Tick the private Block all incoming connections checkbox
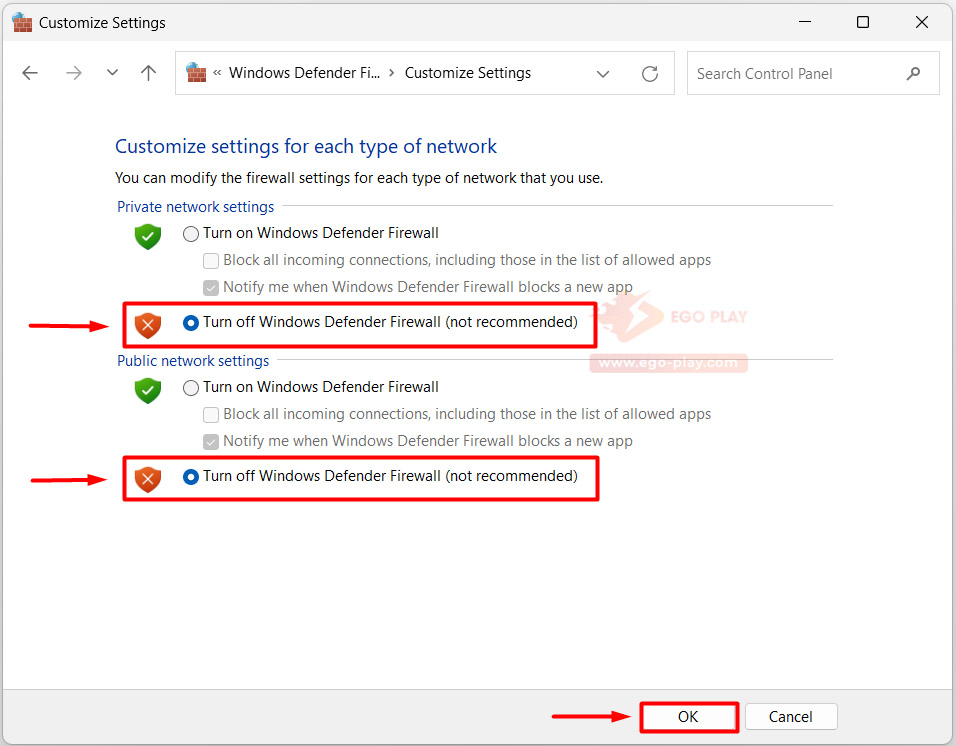The image size is (956, 746). tap(210, 261)
